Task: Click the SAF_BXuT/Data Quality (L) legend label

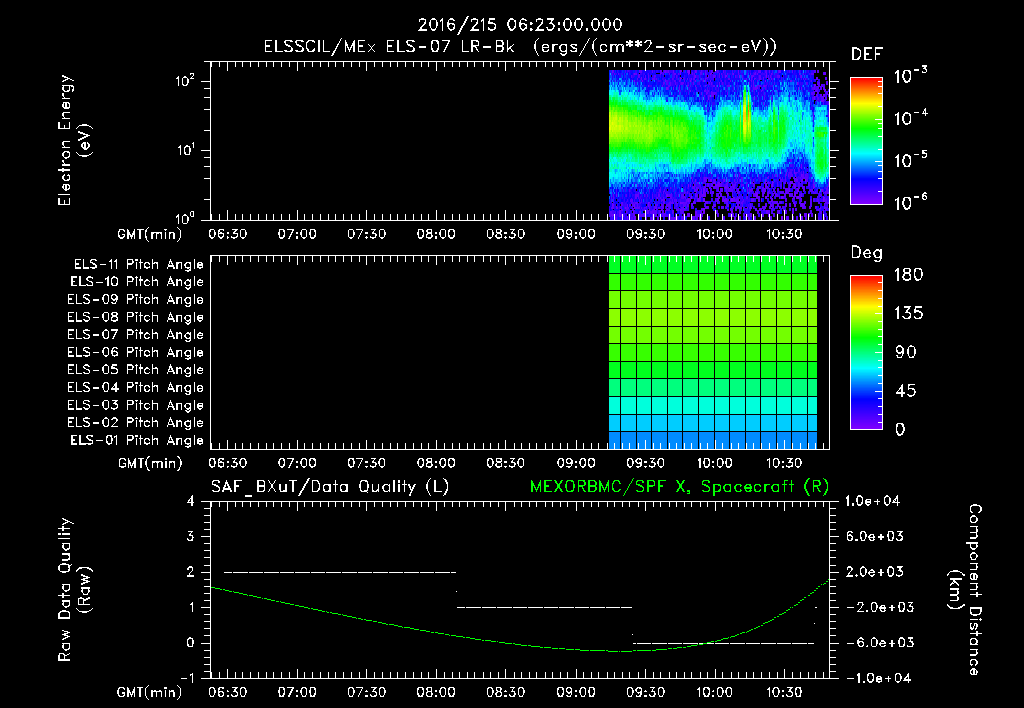Action: 330,487
